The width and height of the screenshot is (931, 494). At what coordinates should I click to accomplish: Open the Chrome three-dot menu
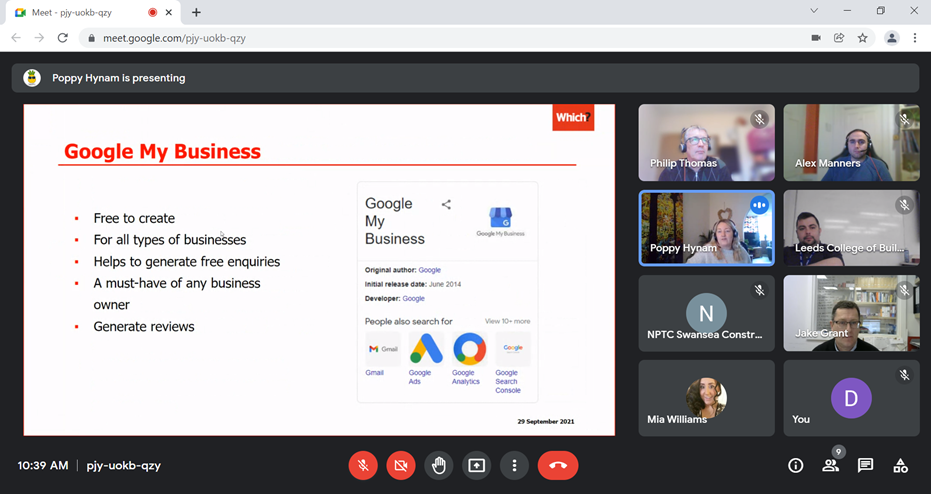click(x=915, y=38)
